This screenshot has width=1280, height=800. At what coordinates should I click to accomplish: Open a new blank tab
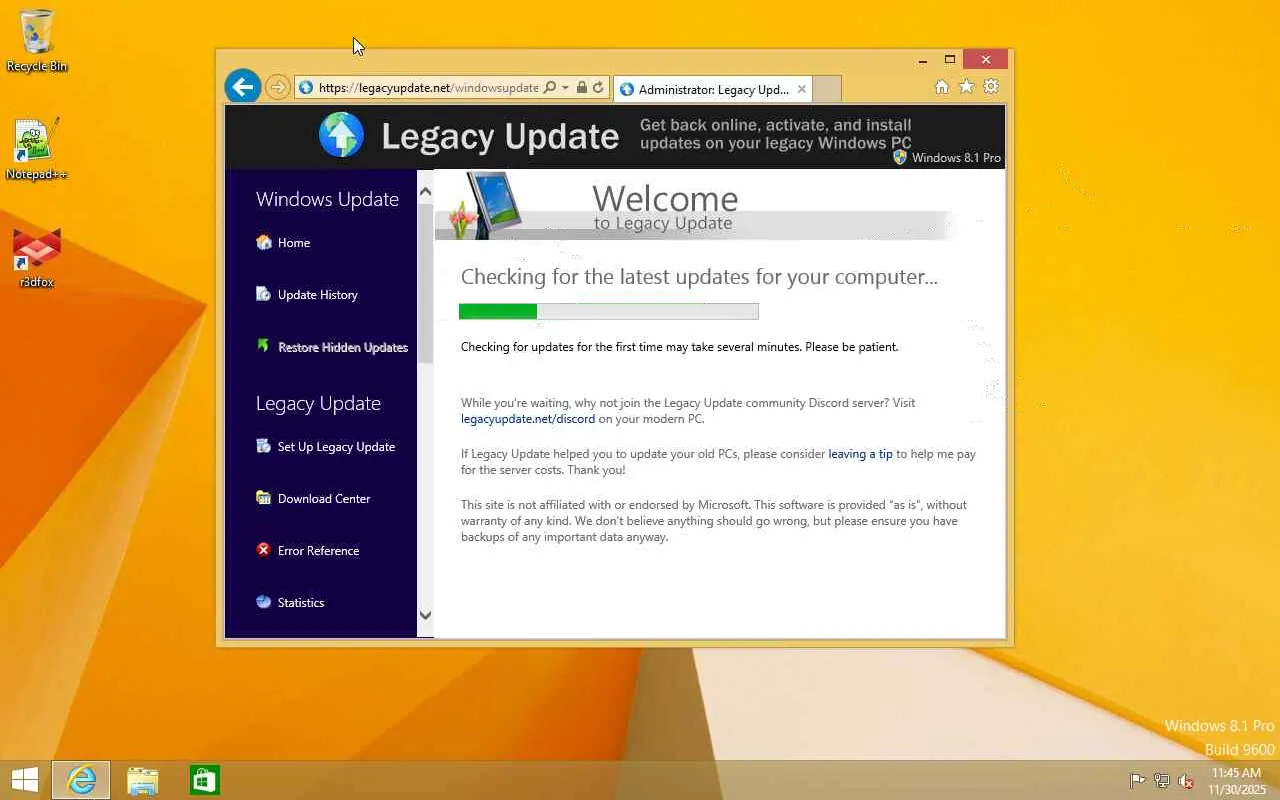click(826, 89)
